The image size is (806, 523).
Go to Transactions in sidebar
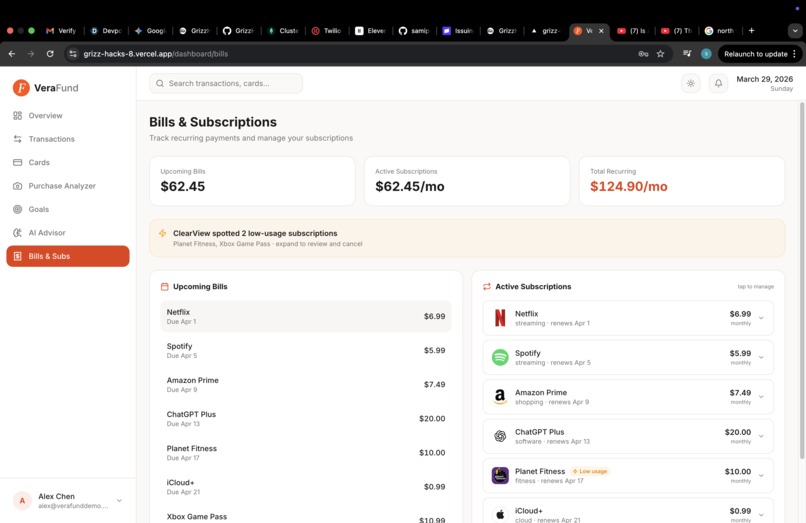tap(68, 139)
